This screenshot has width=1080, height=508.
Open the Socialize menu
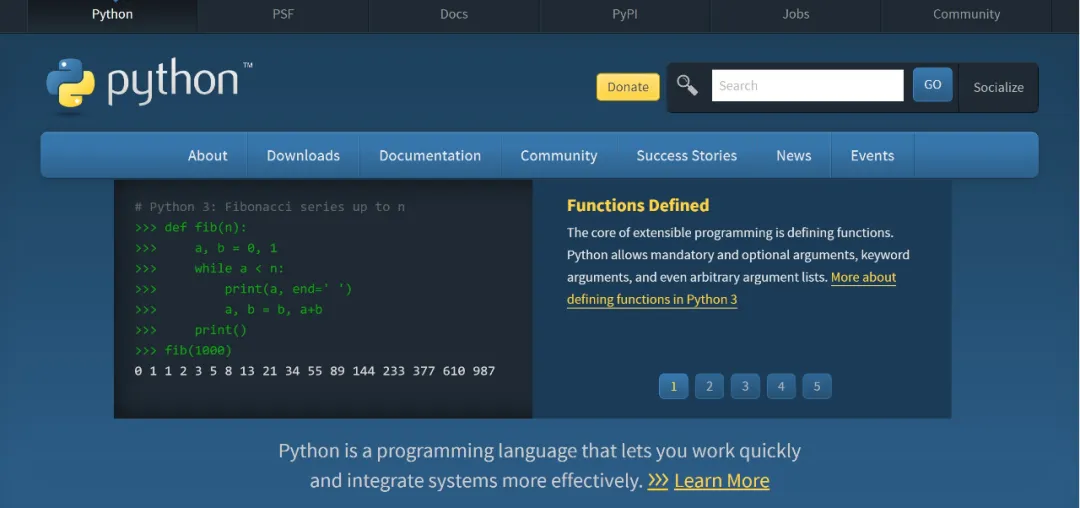point(998,87)
